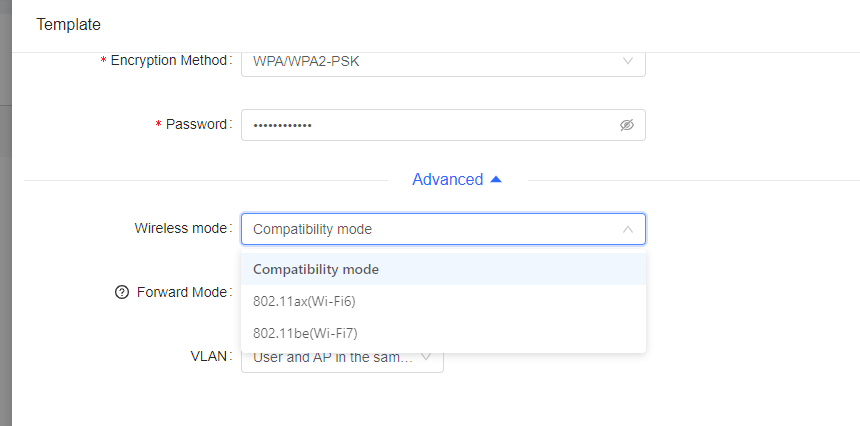Choose 802.11be(Wi-Fi7) from the list
Viewport: 860px width, 426px height.
443,333
